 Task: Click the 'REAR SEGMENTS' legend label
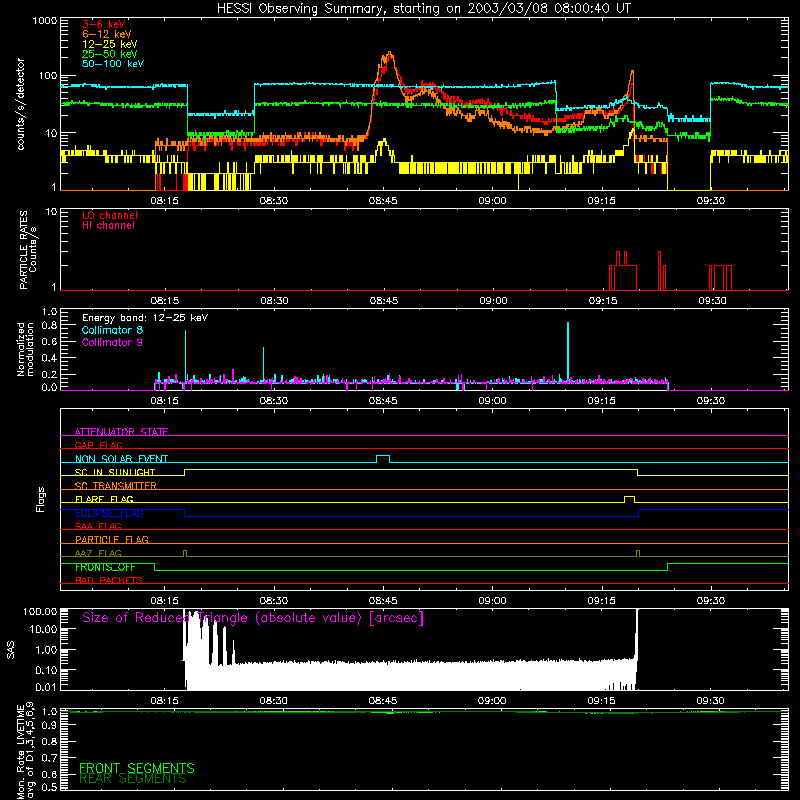(x=133, y=779)
